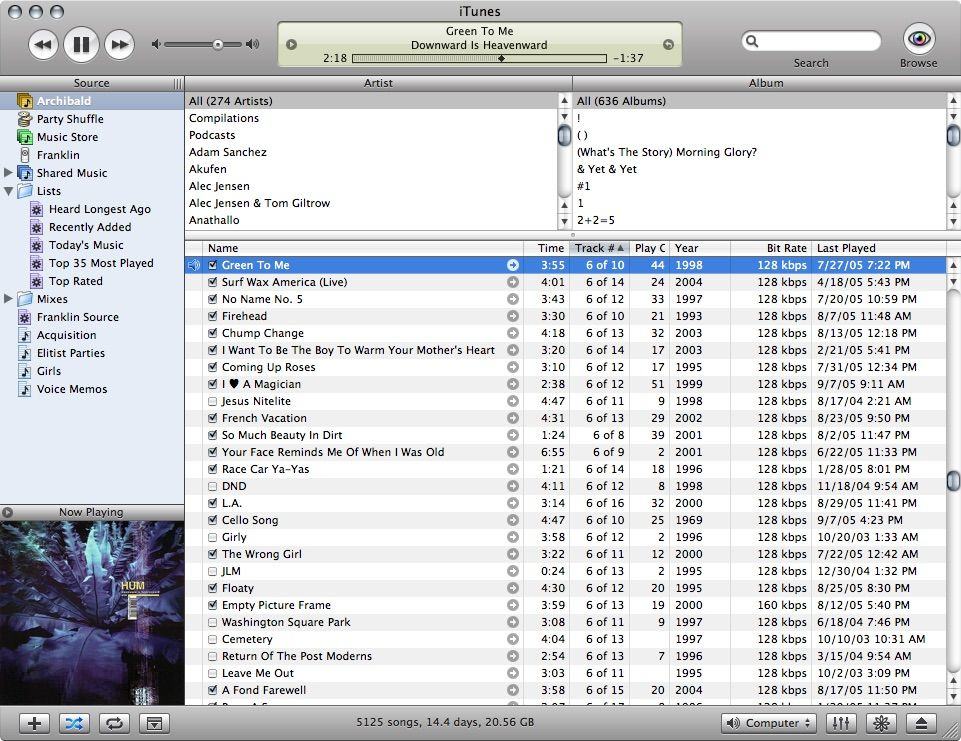
Task: Eject disc using the eject button
Action: pyautogui.click(x=921, y=723)
